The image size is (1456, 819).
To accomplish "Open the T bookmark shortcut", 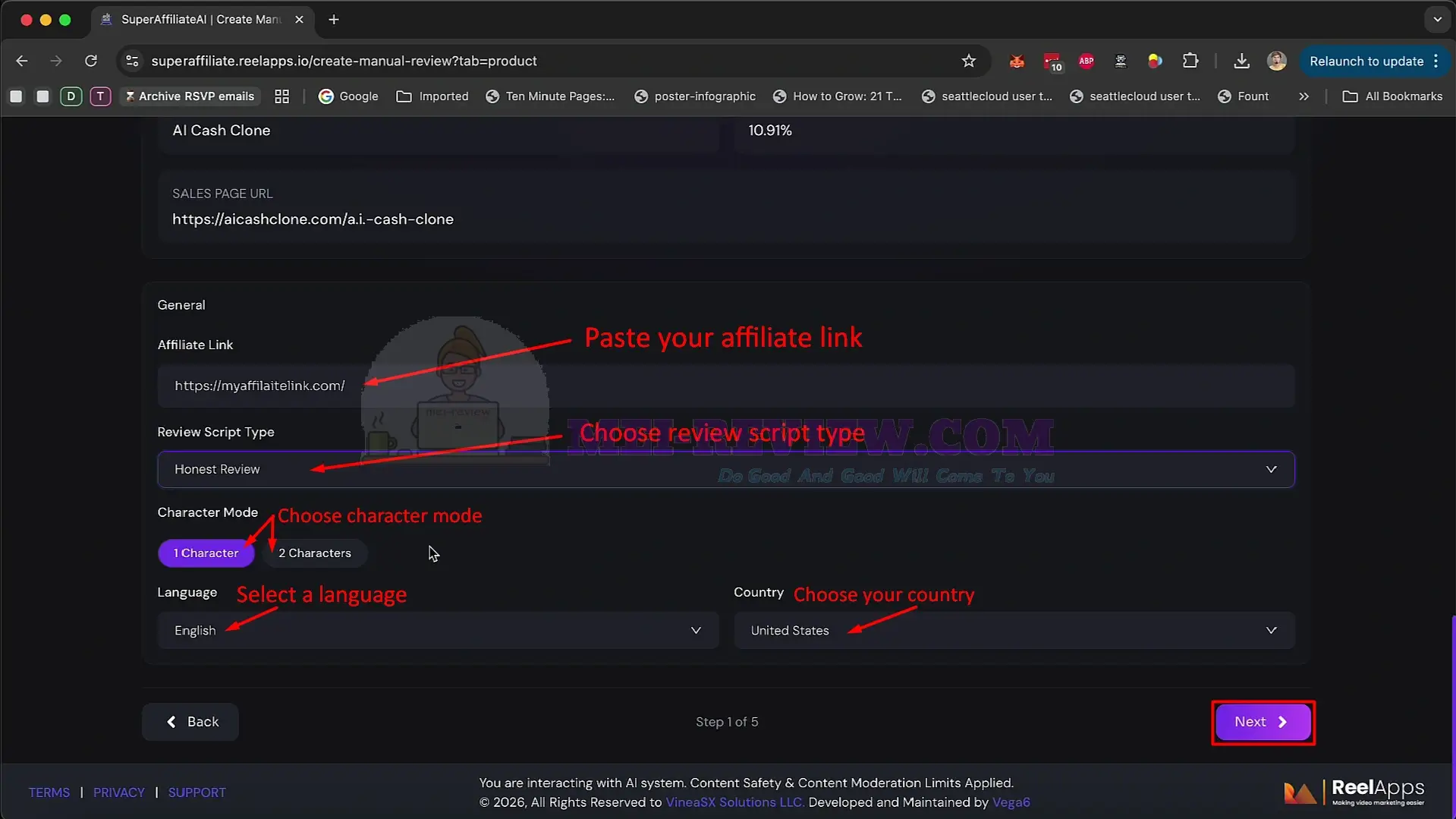I will (100, 96).
